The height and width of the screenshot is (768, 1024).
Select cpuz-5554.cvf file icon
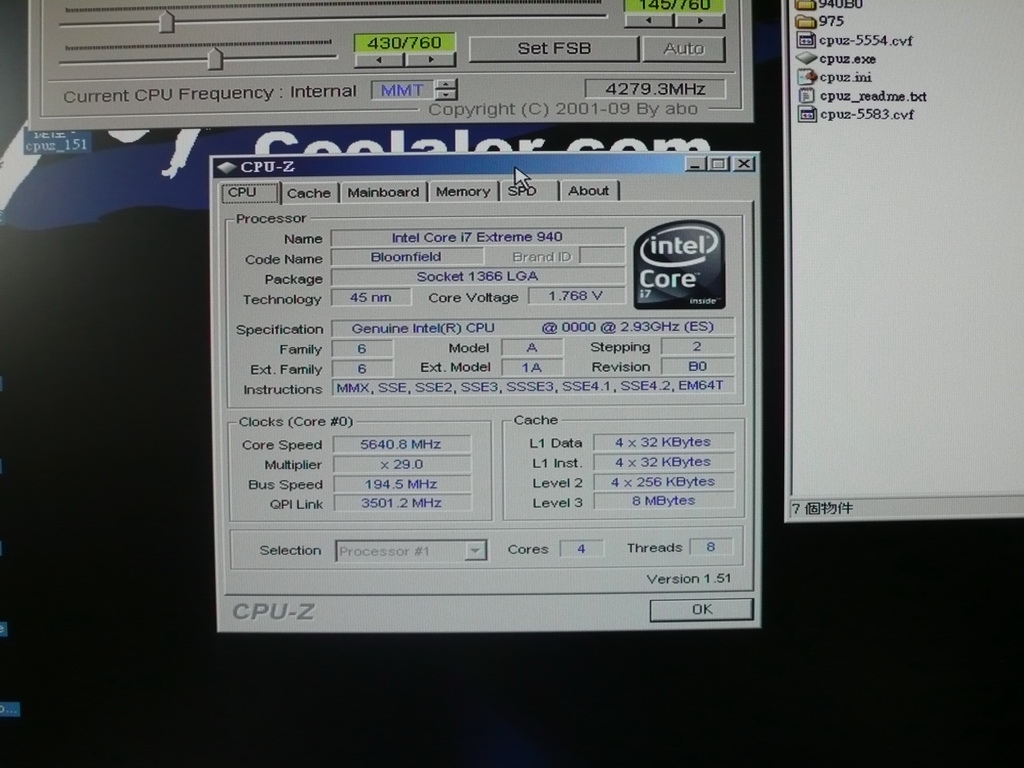(x=807, y=40)
